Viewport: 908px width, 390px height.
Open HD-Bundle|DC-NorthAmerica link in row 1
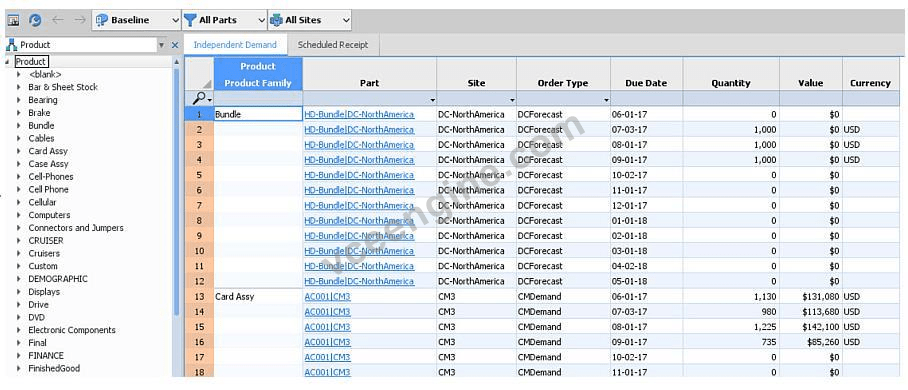[359, 114]
